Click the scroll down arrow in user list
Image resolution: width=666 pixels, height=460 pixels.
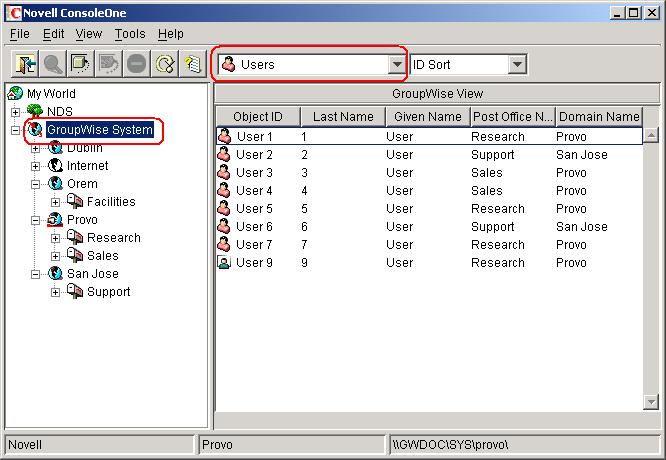(x=651, y=401)
